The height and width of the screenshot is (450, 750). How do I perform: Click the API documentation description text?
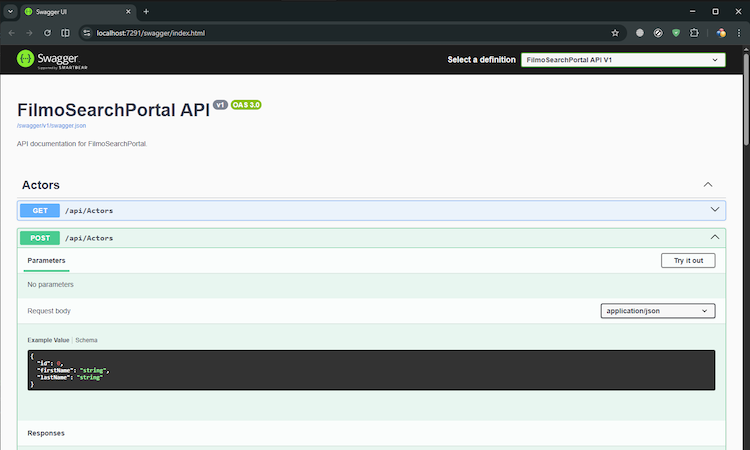[82, 143]
